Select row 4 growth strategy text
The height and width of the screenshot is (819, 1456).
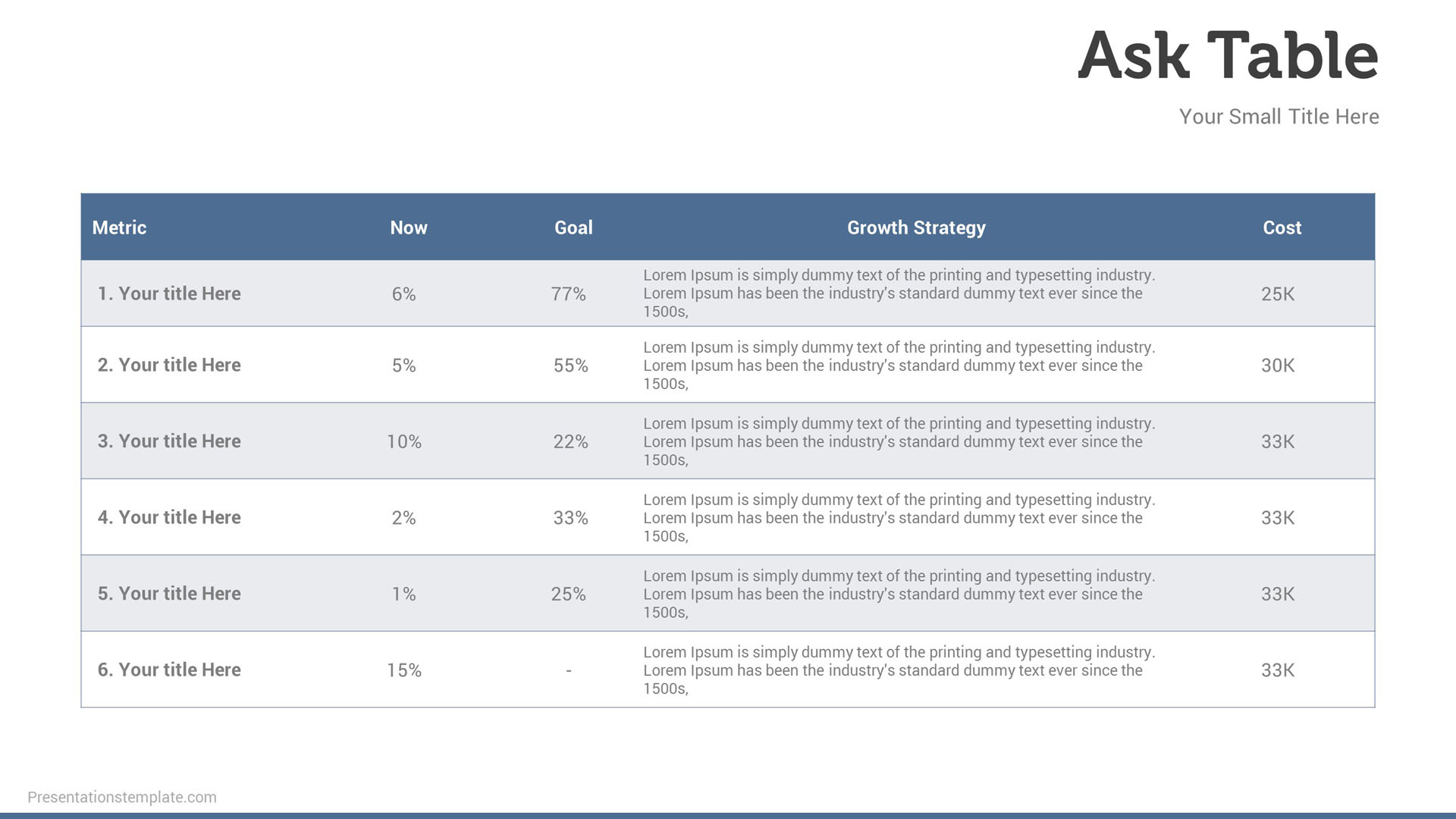[x=899, y=518]
